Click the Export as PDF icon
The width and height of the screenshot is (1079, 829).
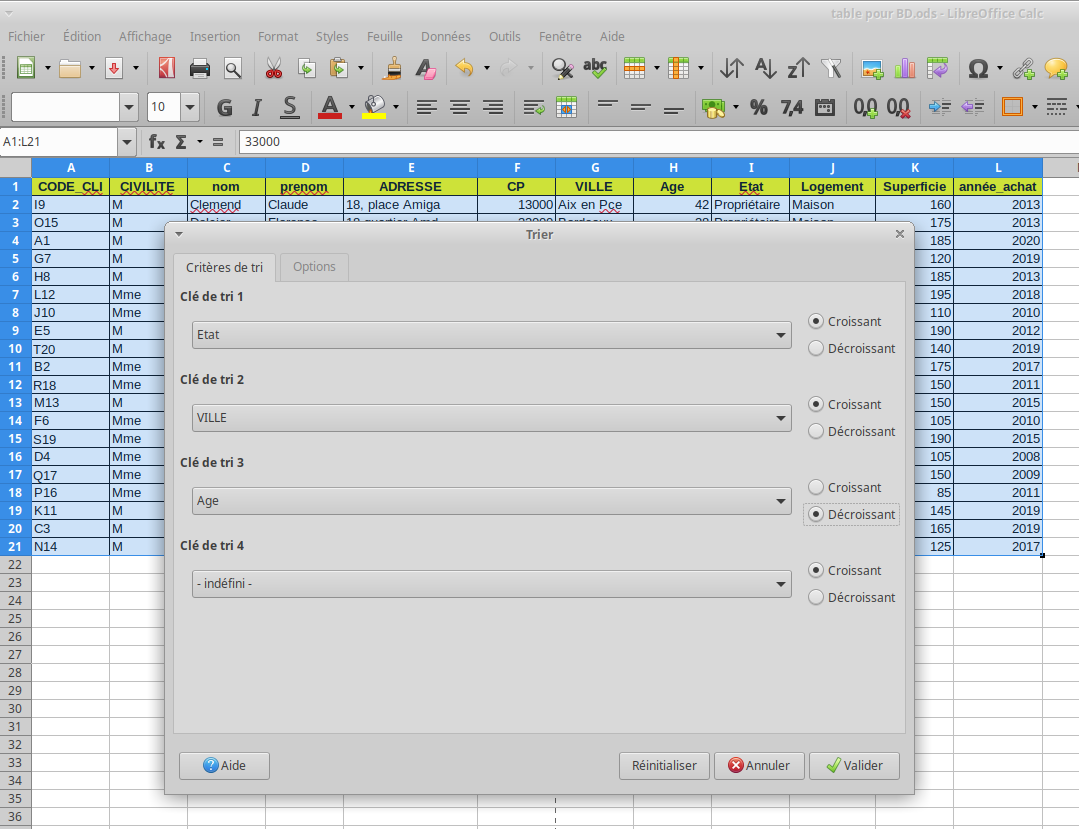click(167, 68)
